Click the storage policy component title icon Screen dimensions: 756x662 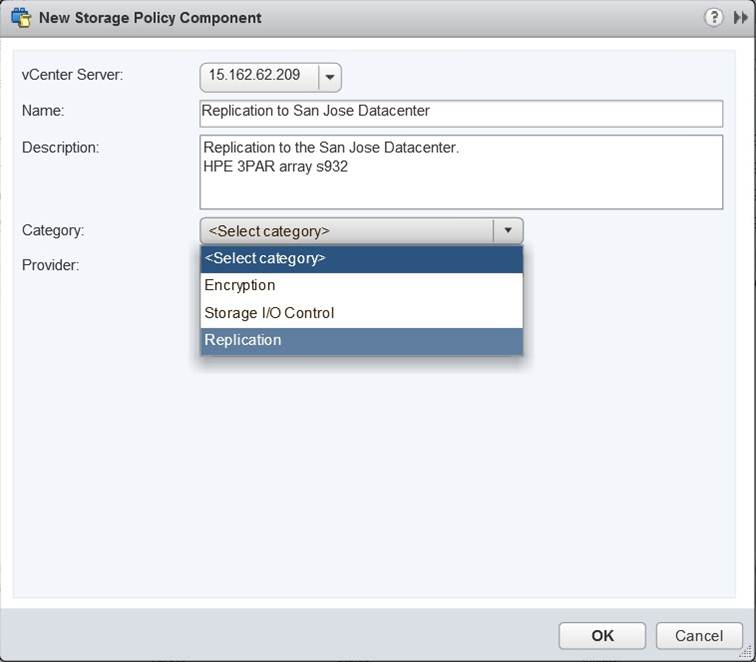(x=20, y=18)
